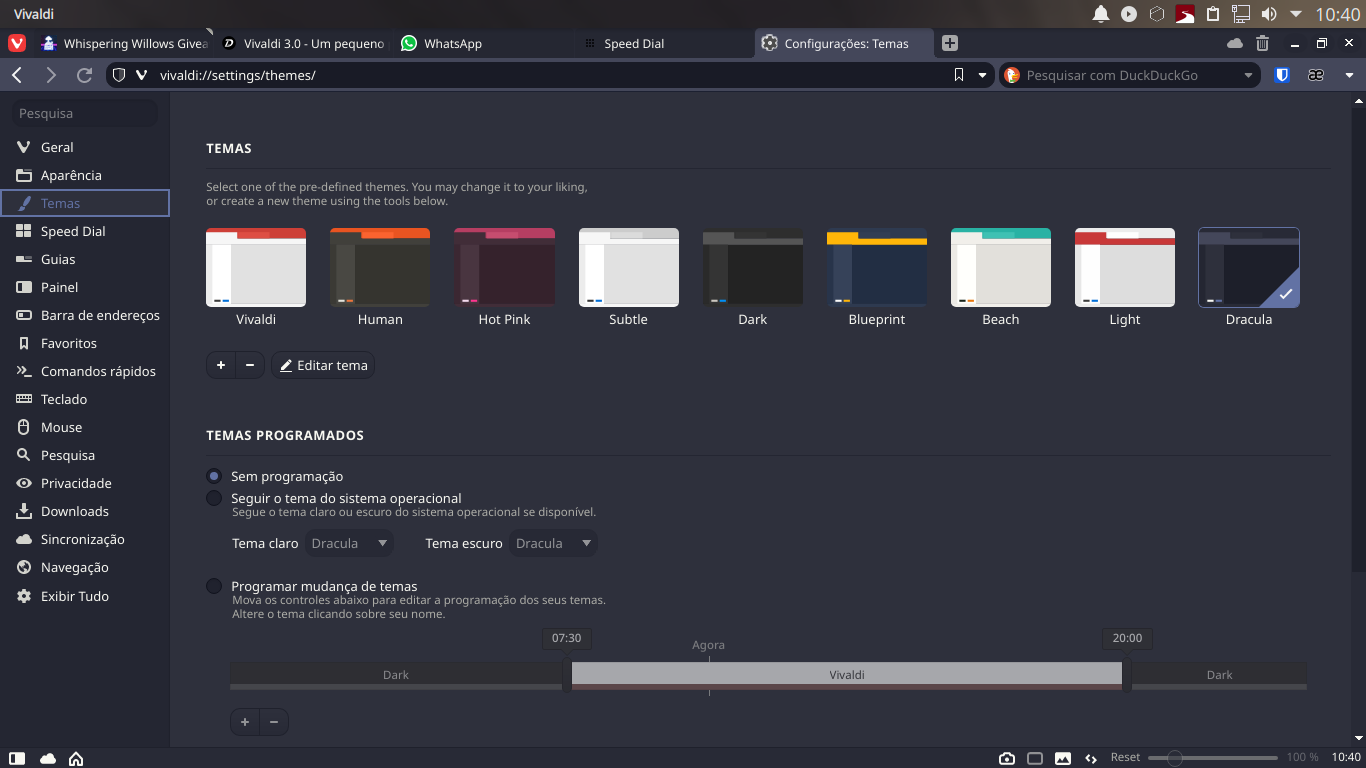
Task: Switch to Speed Dial tab
Action: point(664,43)
